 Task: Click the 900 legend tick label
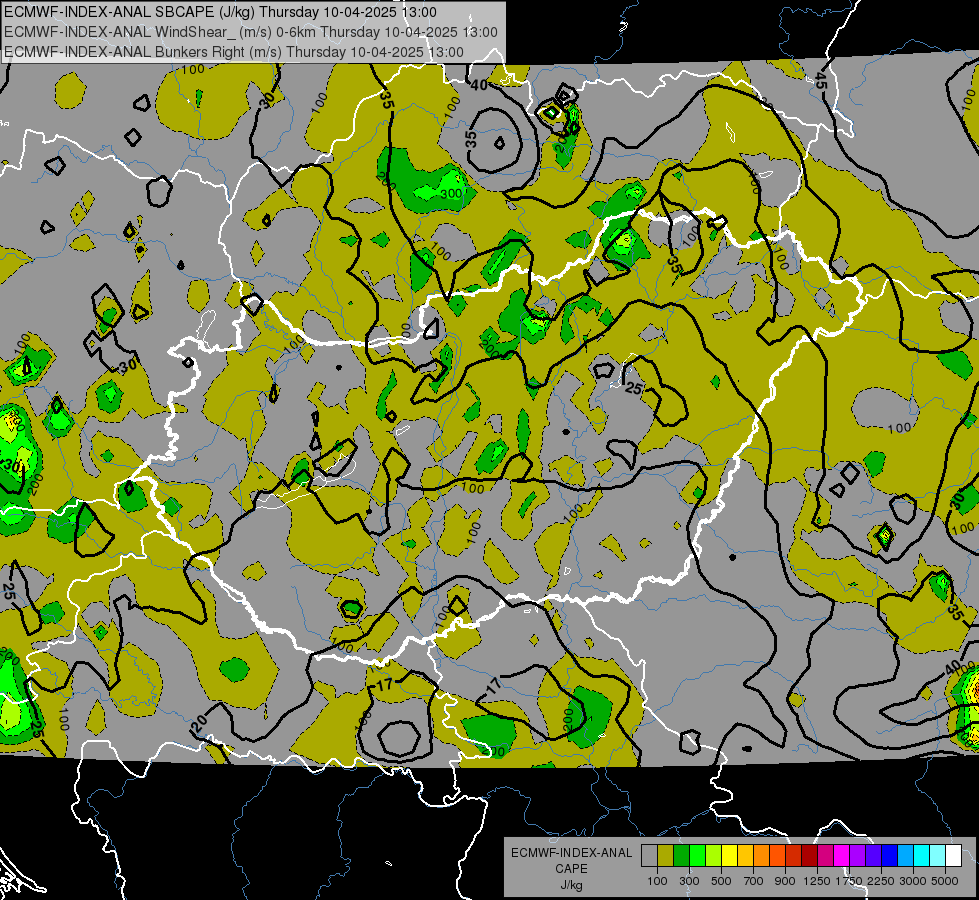(785, 881)
